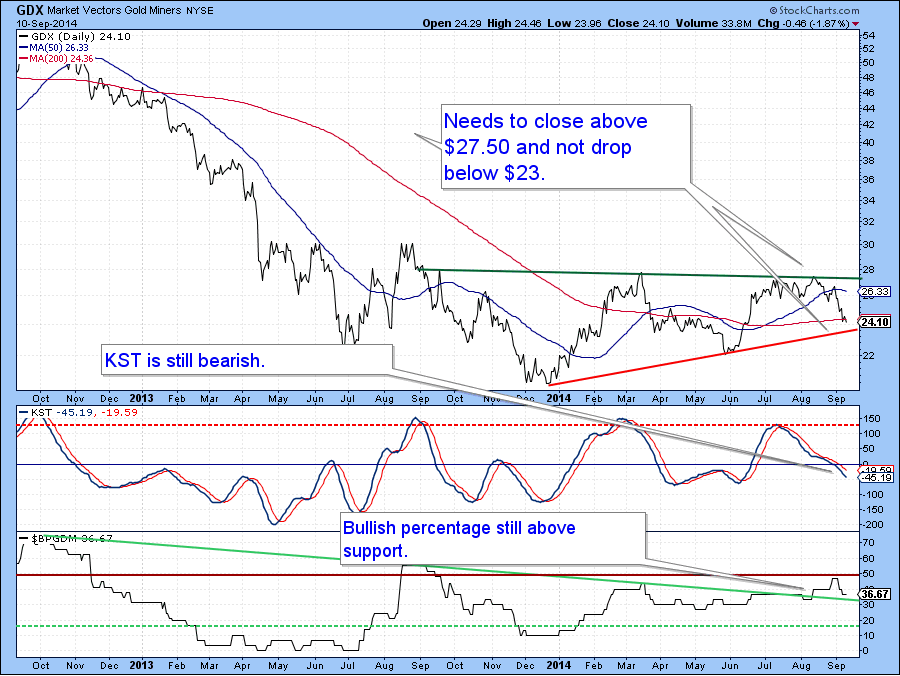900x676 pixels.
Task: Click the NYSE exchange label
Action: [200, 11]
